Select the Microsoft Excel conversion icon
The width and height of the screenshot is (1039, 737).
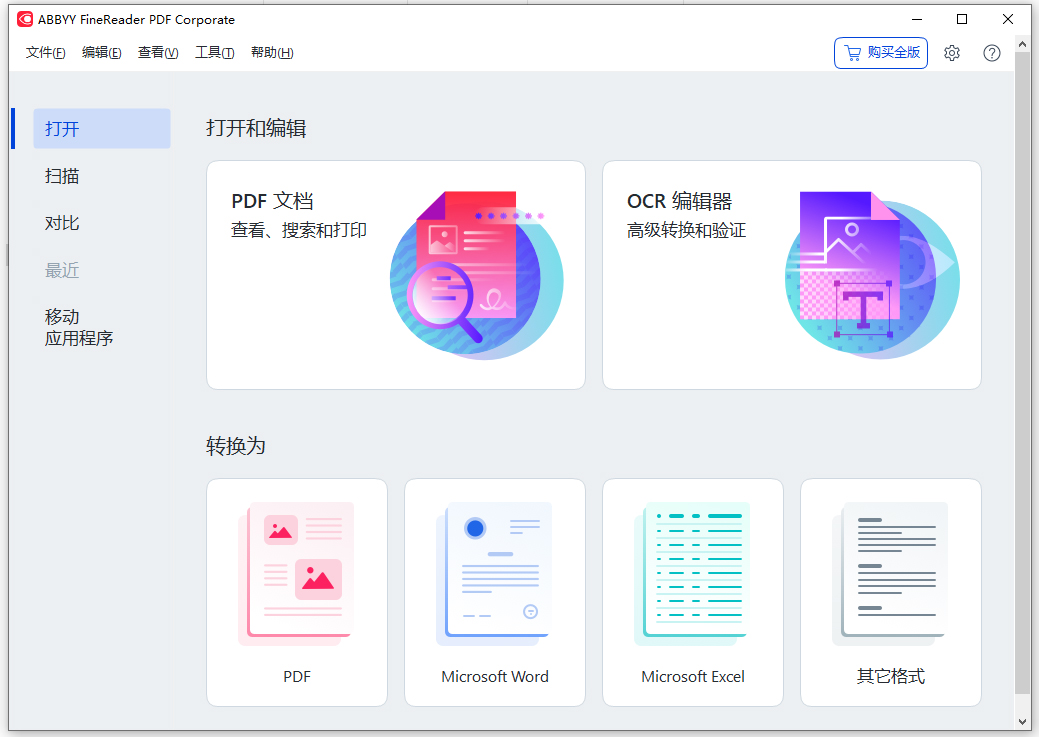point(692,573)
